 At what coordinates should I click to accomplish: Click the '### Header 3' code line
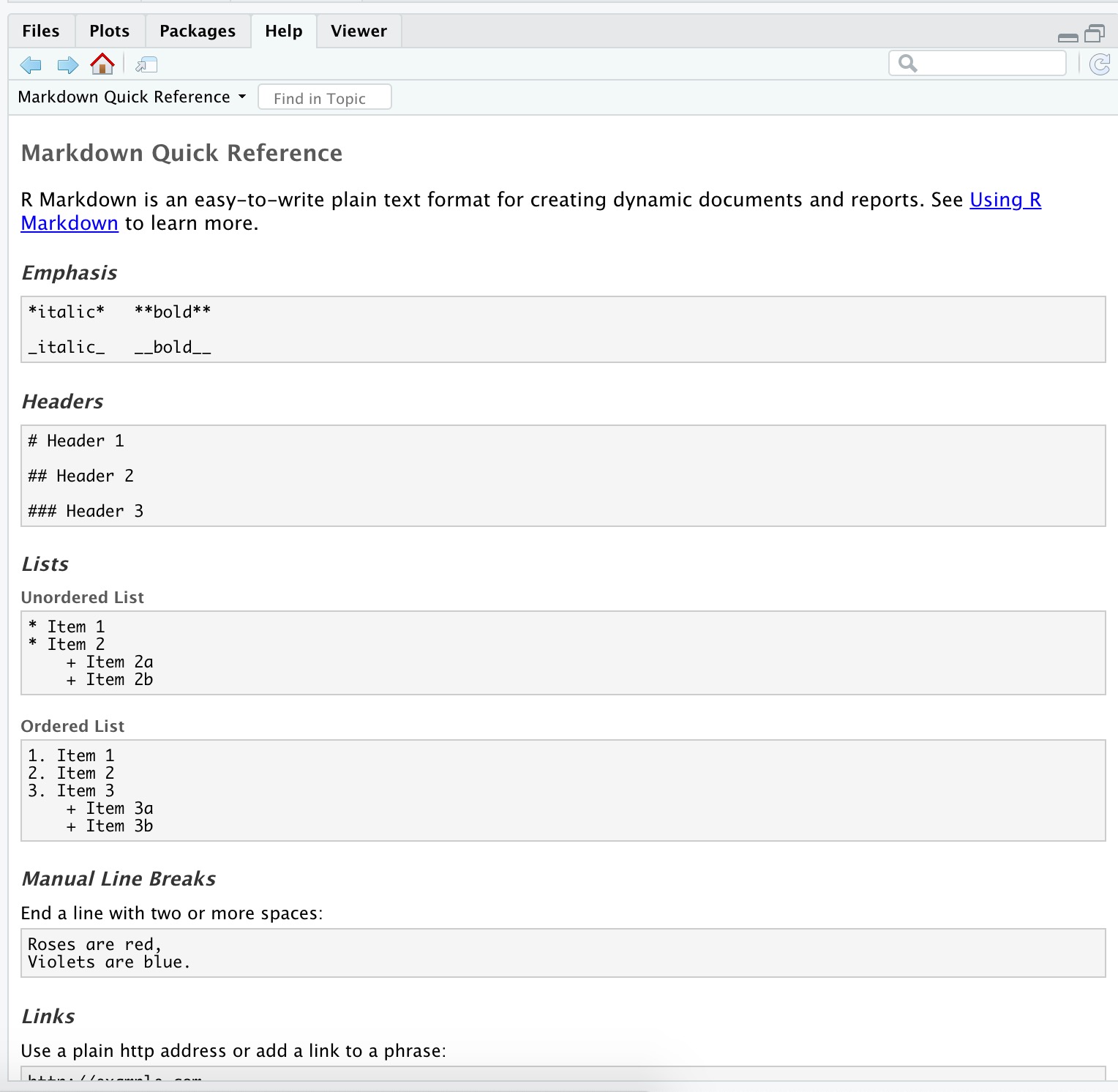coord(86,511)
